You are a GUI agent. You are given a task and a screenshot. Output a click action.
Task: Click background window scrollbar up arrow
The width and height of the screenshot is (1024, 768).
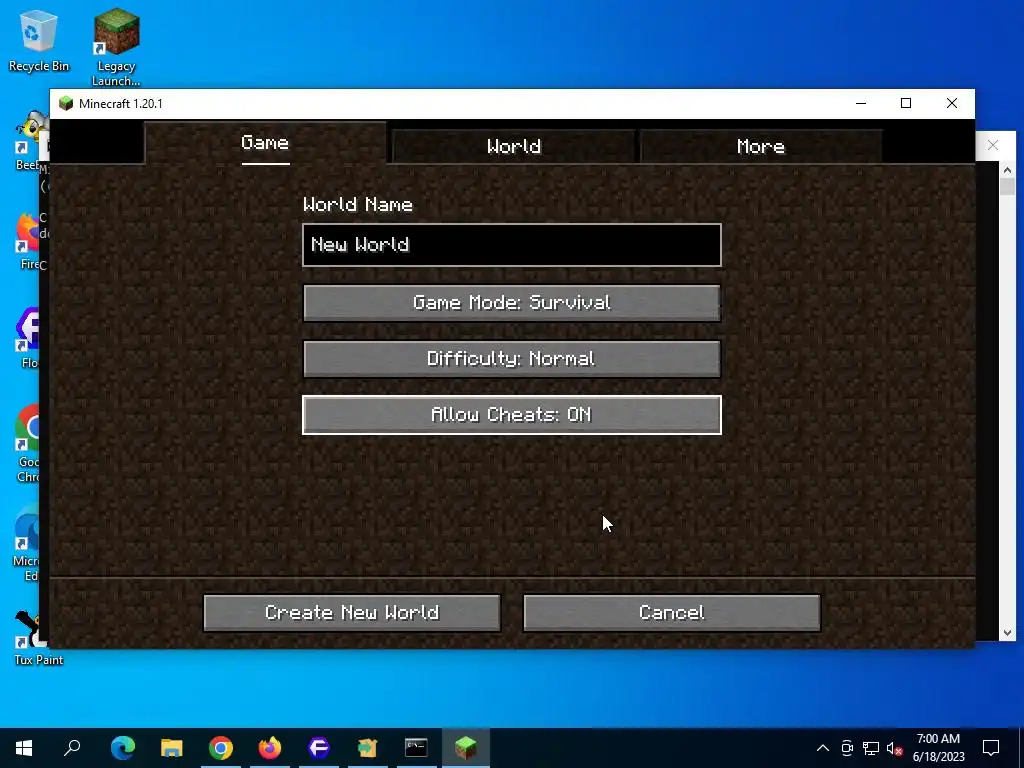coord(1007,170)
